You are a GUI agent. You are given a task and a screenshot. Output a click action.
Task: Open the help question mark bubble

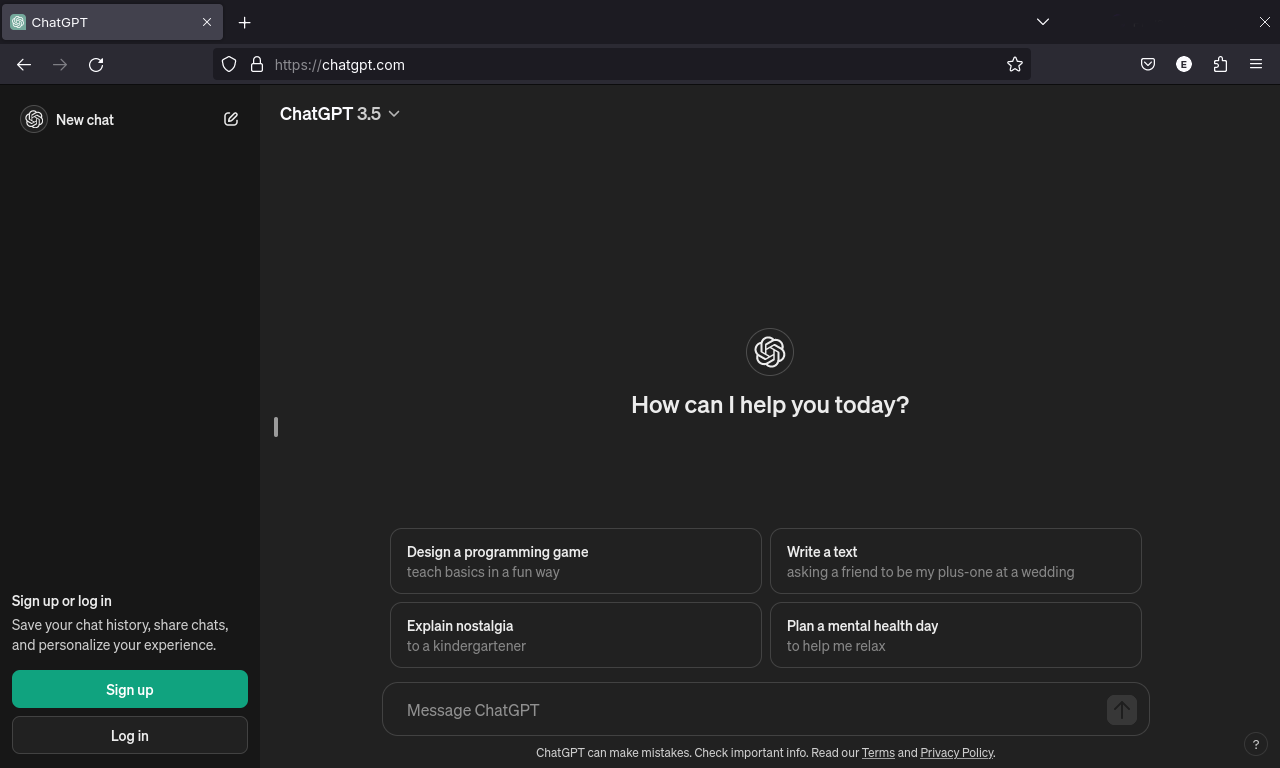pyautogui.click(x=1256, y=744)
